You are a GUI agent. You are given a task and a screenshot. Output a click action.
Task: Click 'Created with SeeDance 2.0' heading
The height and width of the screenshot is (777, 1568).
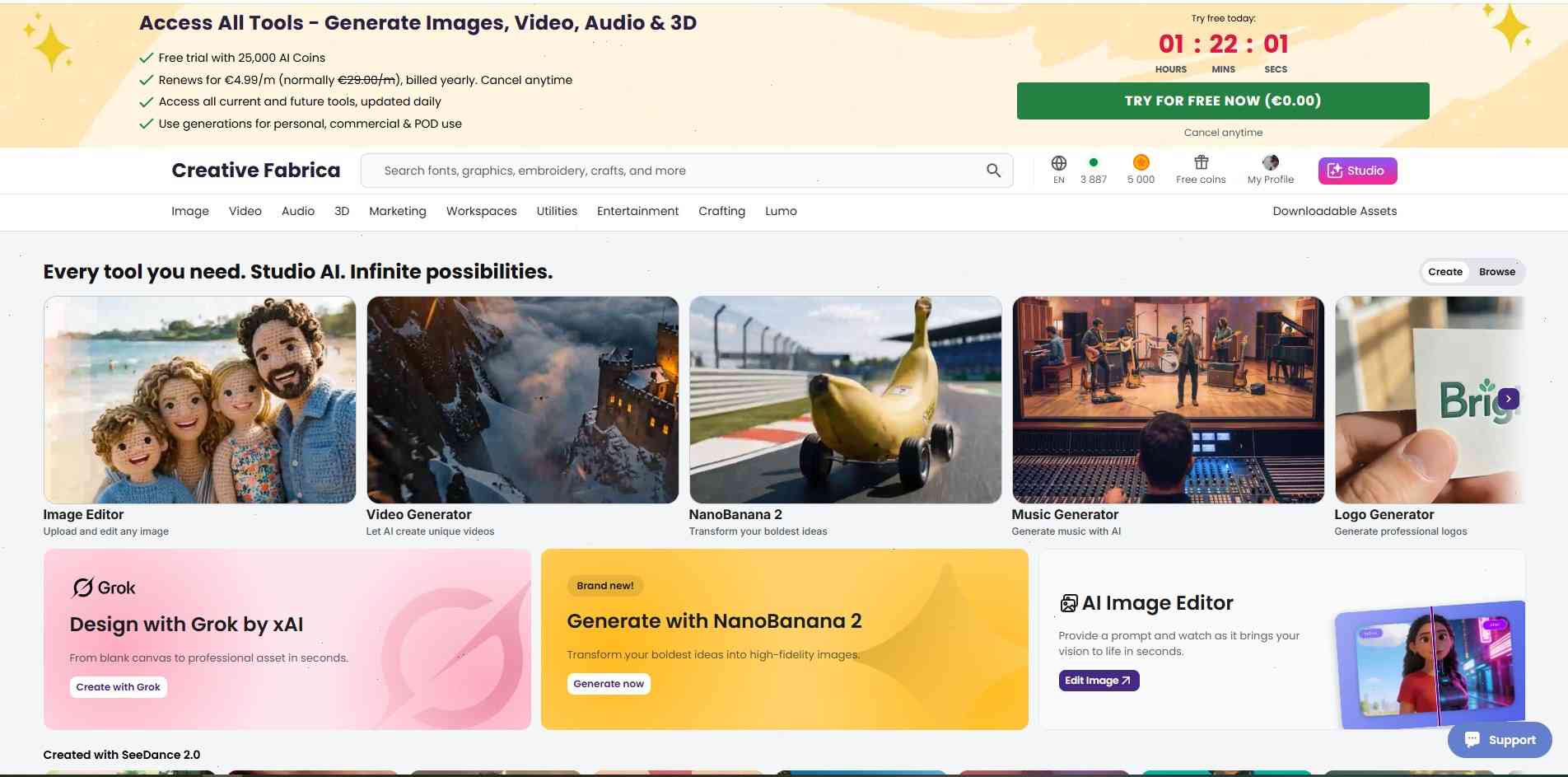[x=122, y=755]
